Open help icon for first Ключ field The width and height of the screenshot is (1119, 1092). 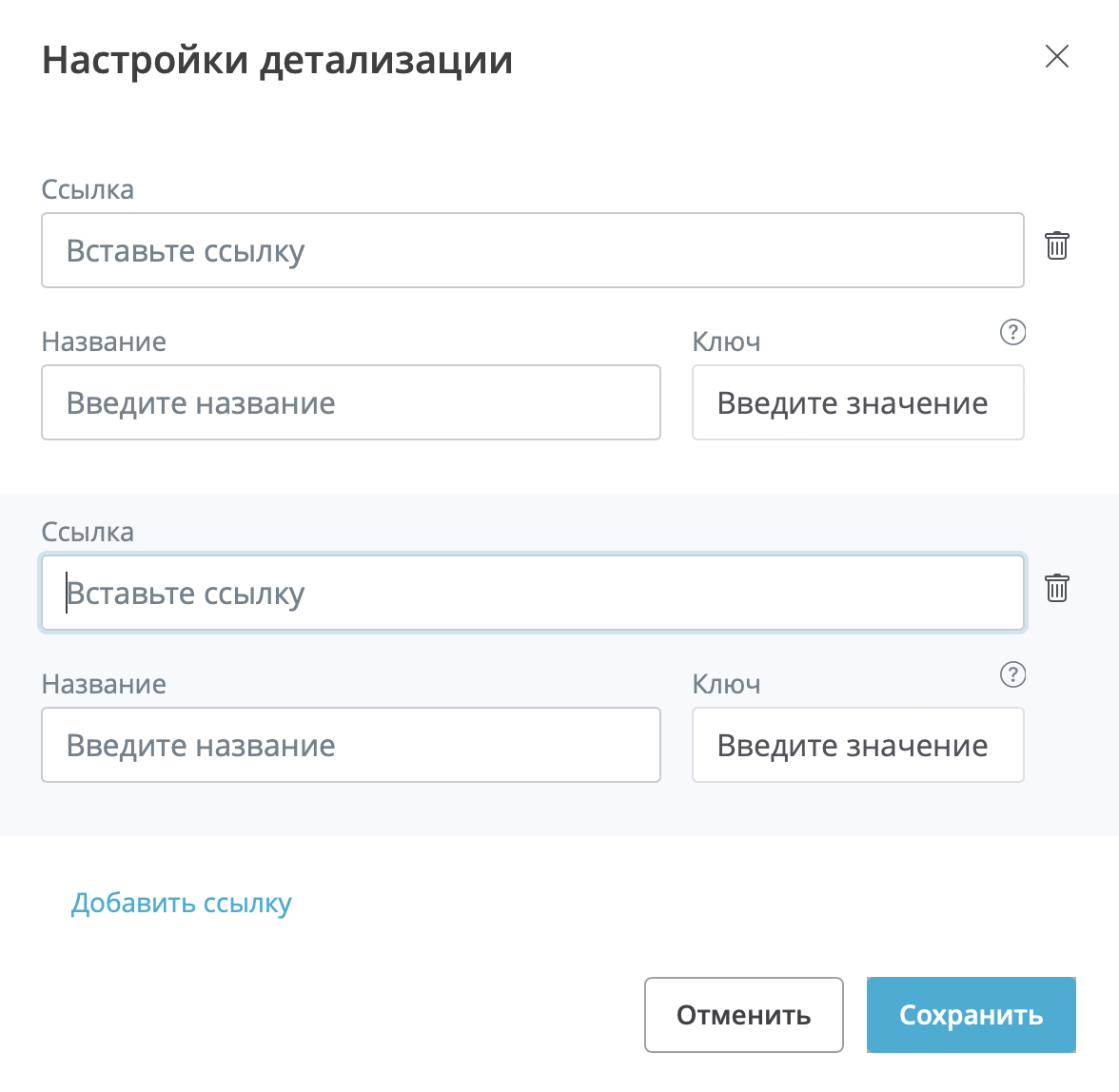point(1012,332)
